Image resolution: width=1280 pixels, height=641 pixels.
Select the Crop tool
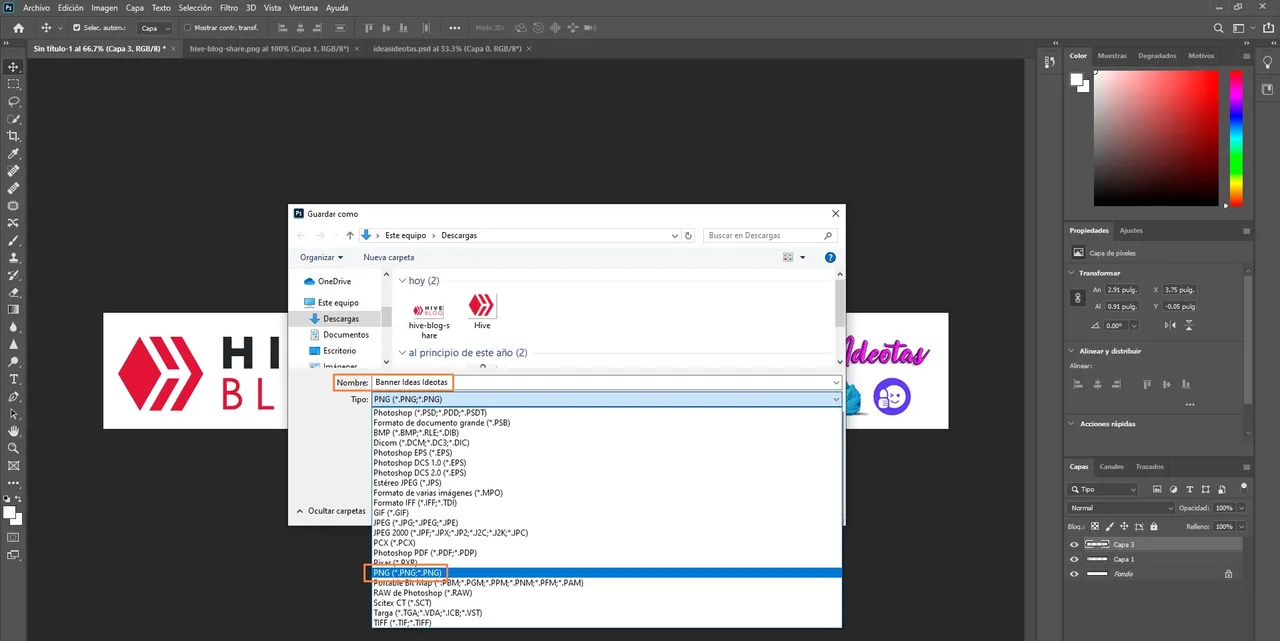tap(14, 136)
